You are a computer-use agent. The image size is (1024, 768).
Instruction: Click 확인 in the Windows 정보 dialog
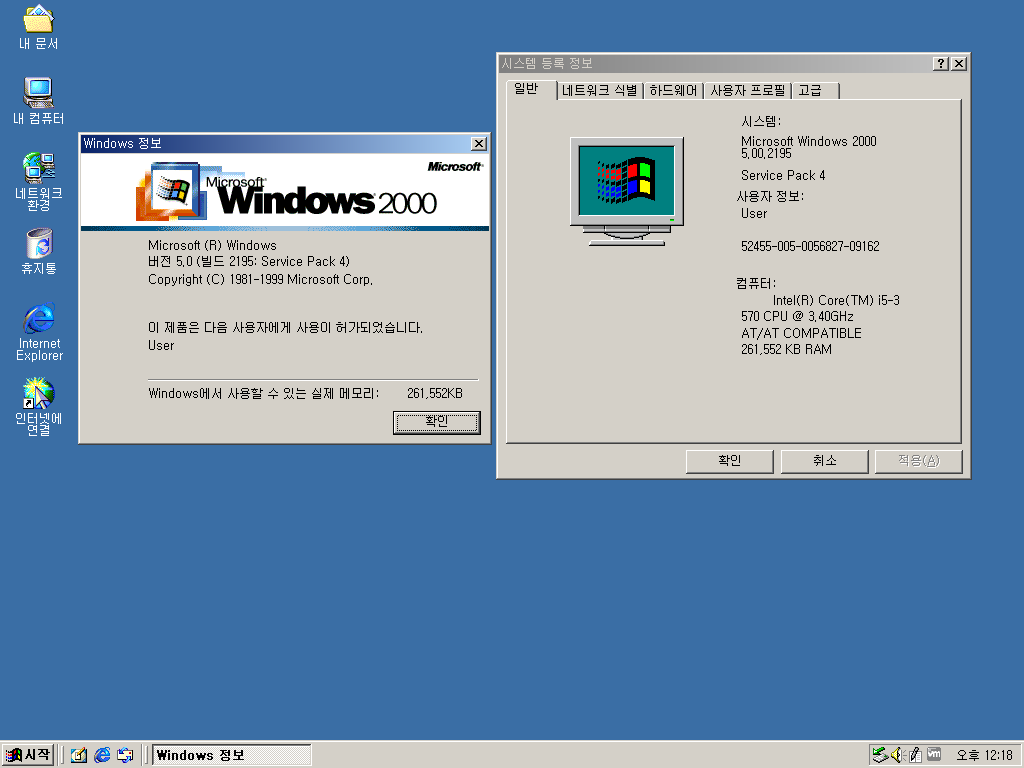[436, 422]
